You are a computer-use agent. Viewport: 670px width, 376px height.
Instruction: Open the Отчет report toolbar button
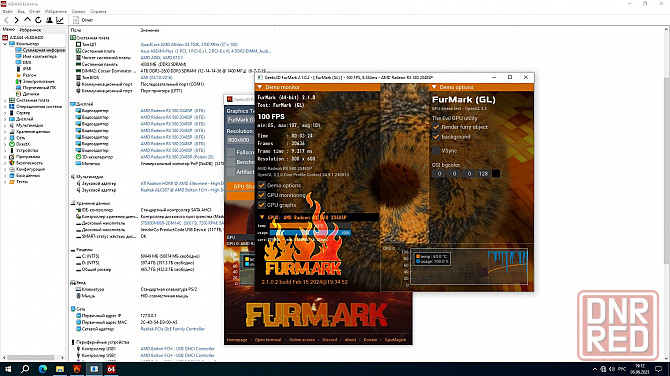tap(83, 20)
